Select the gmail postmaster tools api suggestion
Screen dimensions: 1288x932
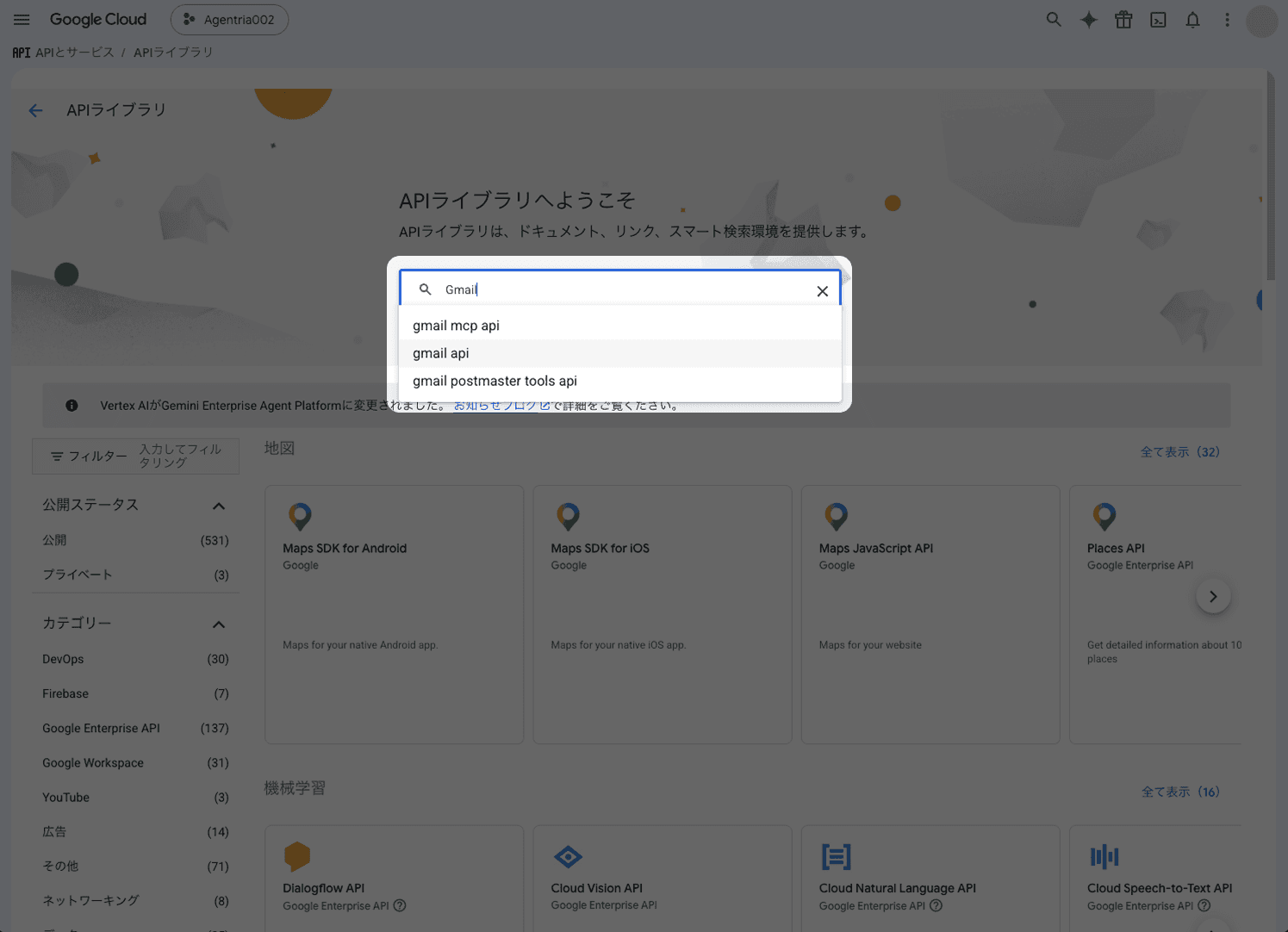pos(620,381)
